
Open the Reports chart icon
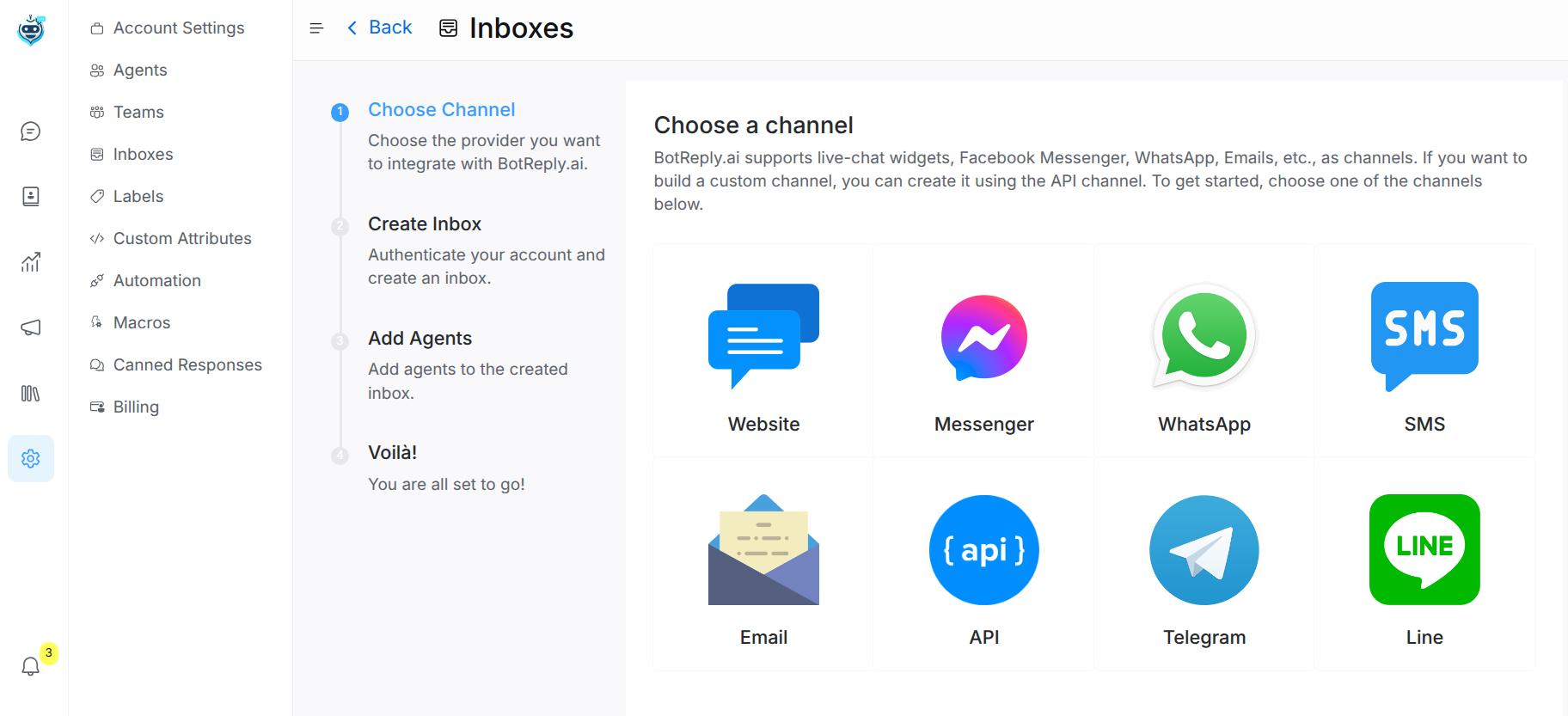coord(31,262)
